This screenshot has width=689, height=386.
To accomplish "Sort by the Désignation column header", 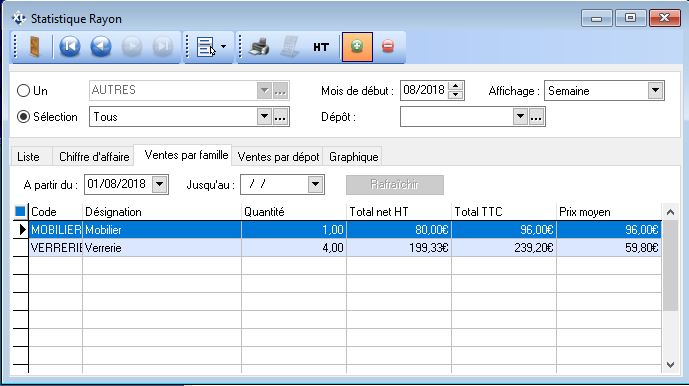I will click(162, 212).
